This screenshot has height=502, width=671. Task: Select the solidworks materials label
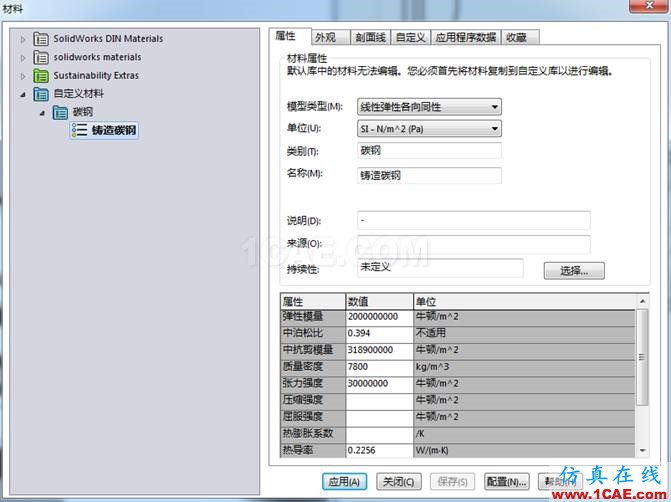[x=97, y=57]
